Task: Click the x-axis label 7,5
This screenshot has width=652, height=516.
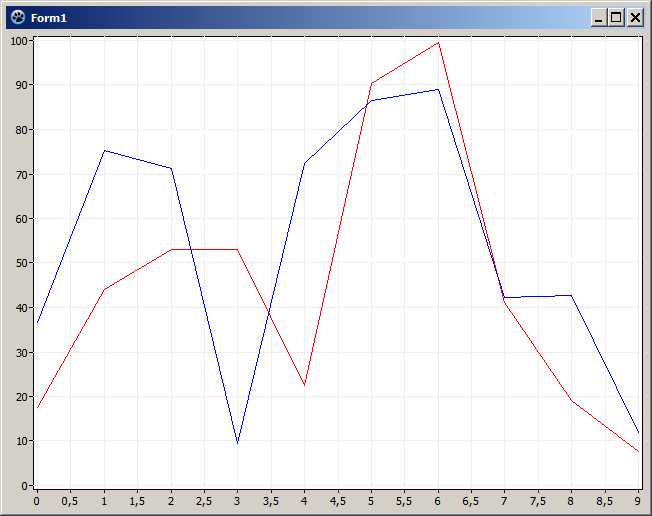Action: point(538,501)
